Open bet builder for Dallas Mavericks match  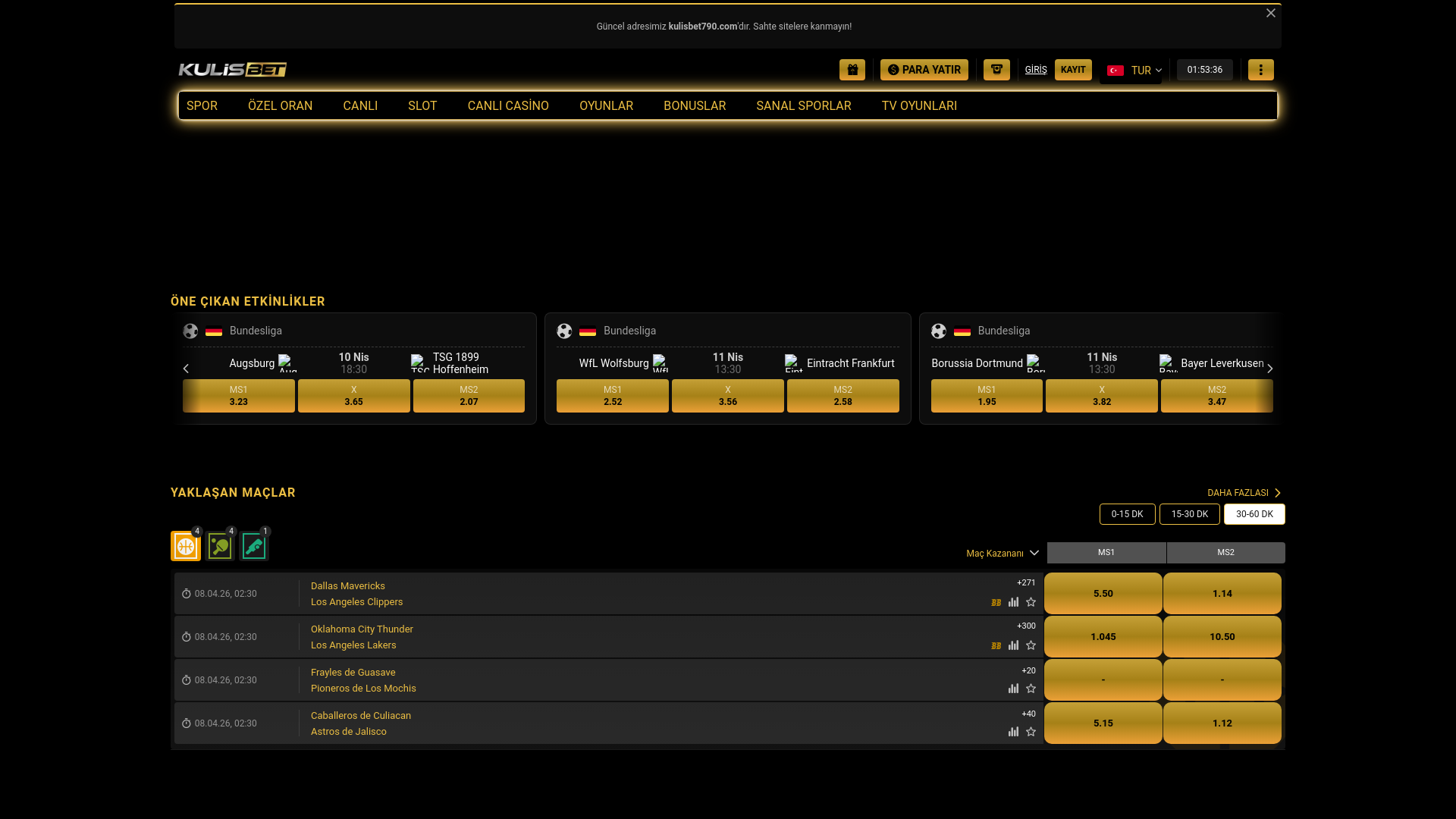996,603
